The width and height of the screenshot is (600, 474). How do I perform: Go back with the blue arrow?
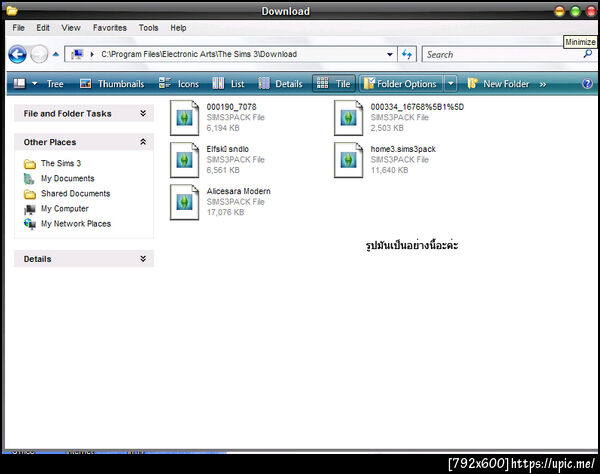tap(18, 54)
